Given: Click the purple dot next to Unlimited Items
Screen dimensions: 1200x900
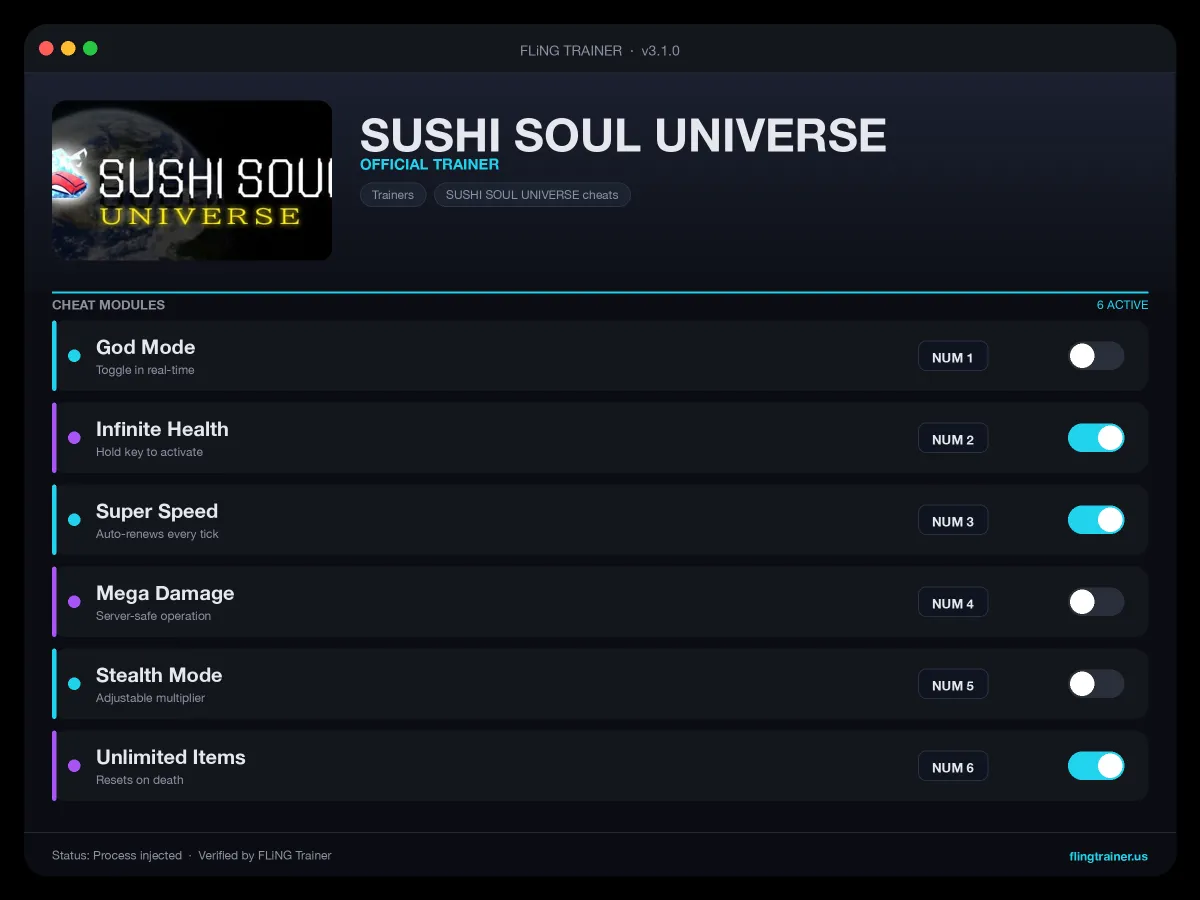Looking at the screenshot, I should 74,766.
